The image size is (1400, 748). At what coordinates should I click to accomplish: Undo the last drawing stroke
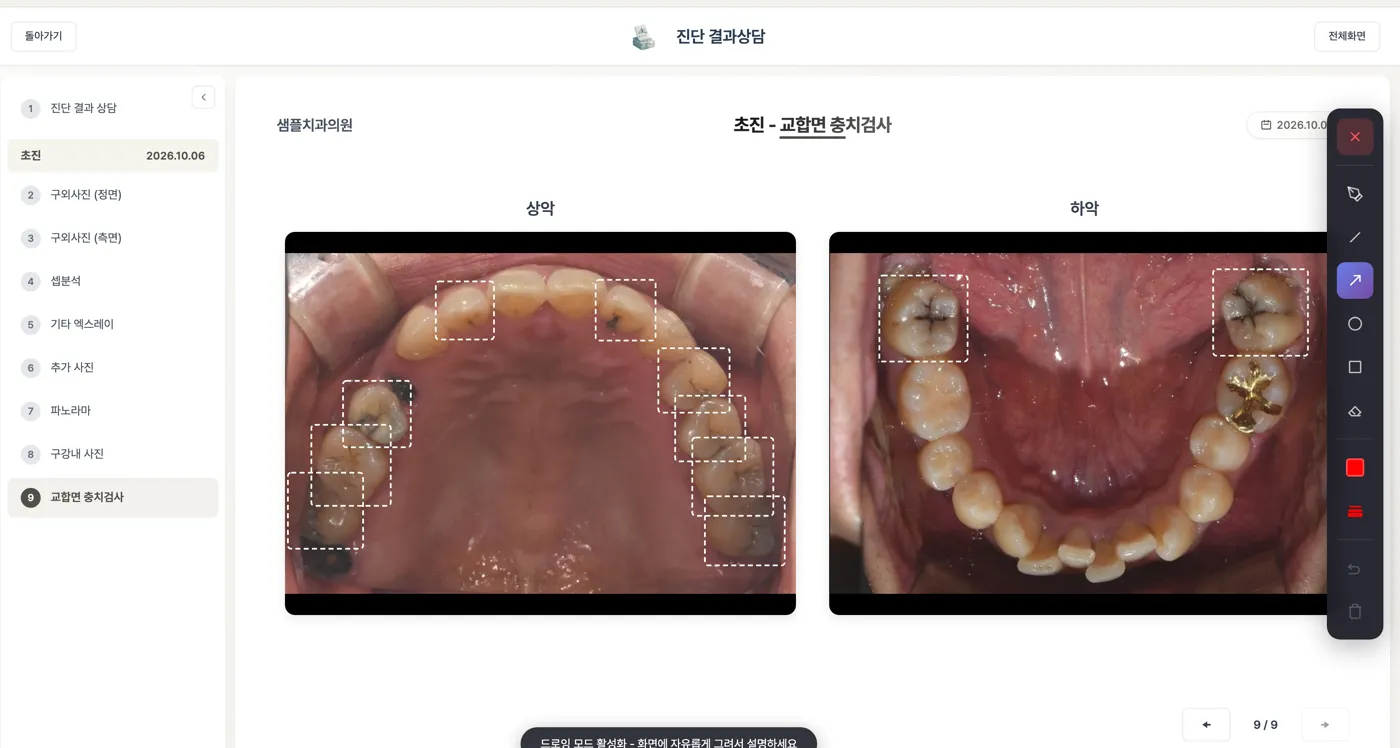click(1355, 569)
